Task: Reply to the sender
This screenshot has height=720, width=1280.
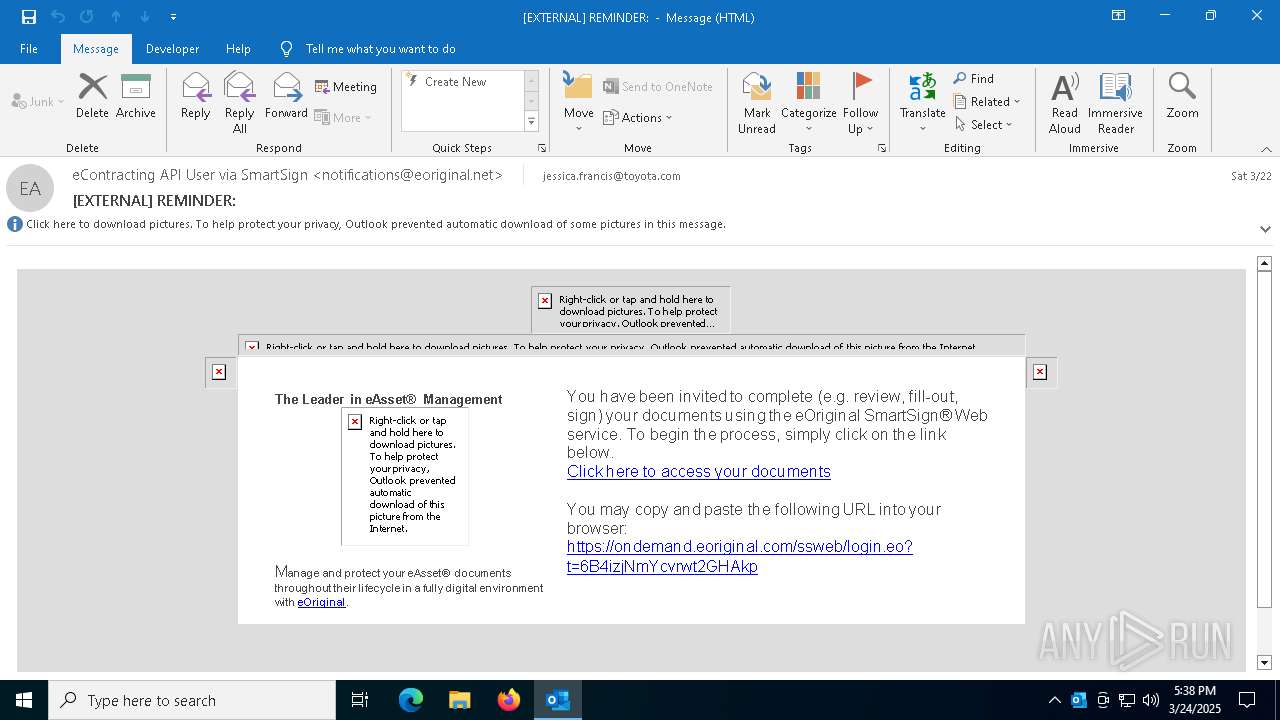Action: [x=196, y=96]
